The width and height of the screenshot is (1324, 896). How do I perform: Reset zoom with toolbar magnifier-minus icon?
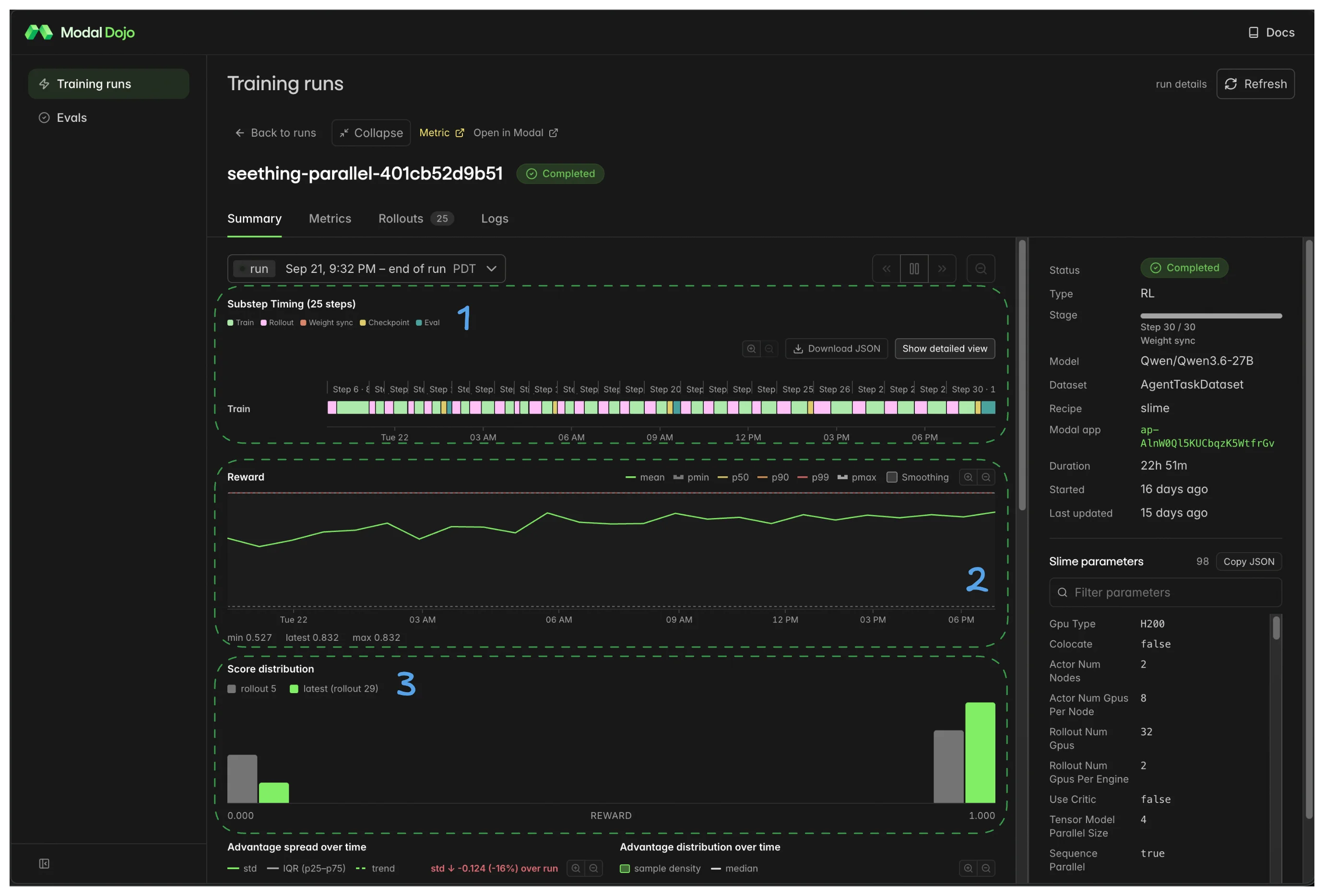981,269
